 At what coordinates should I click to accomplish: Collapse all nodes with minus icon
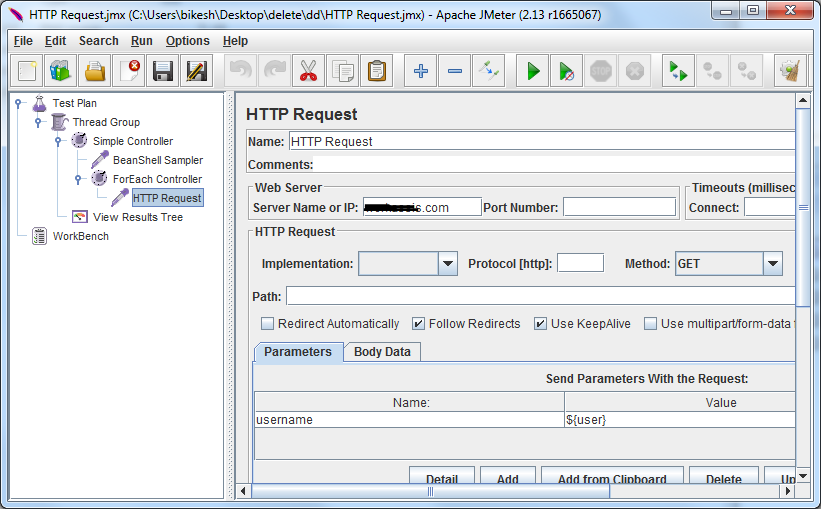(454, 71)
